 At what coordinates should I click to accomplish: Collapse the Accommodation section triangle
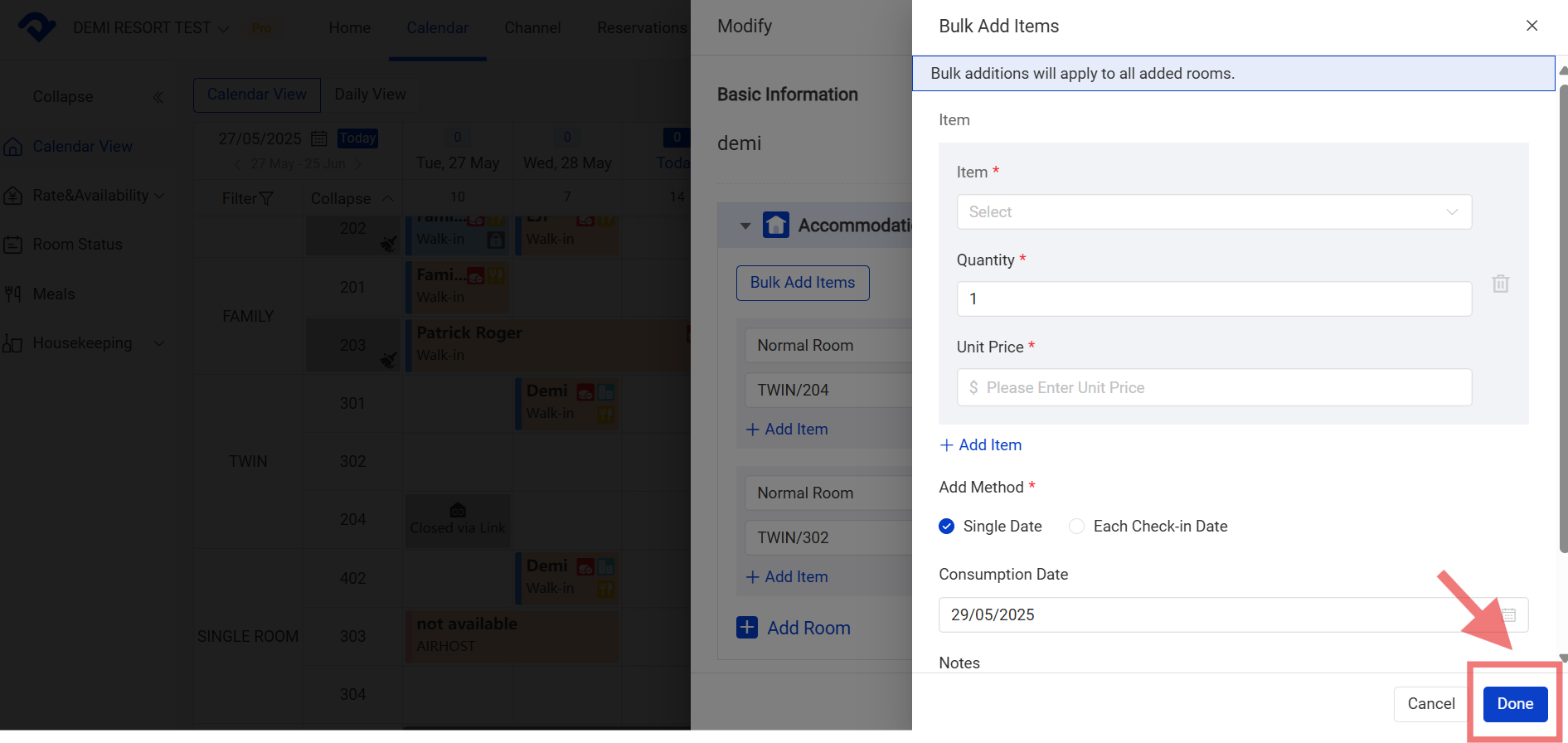coord(745,226)
